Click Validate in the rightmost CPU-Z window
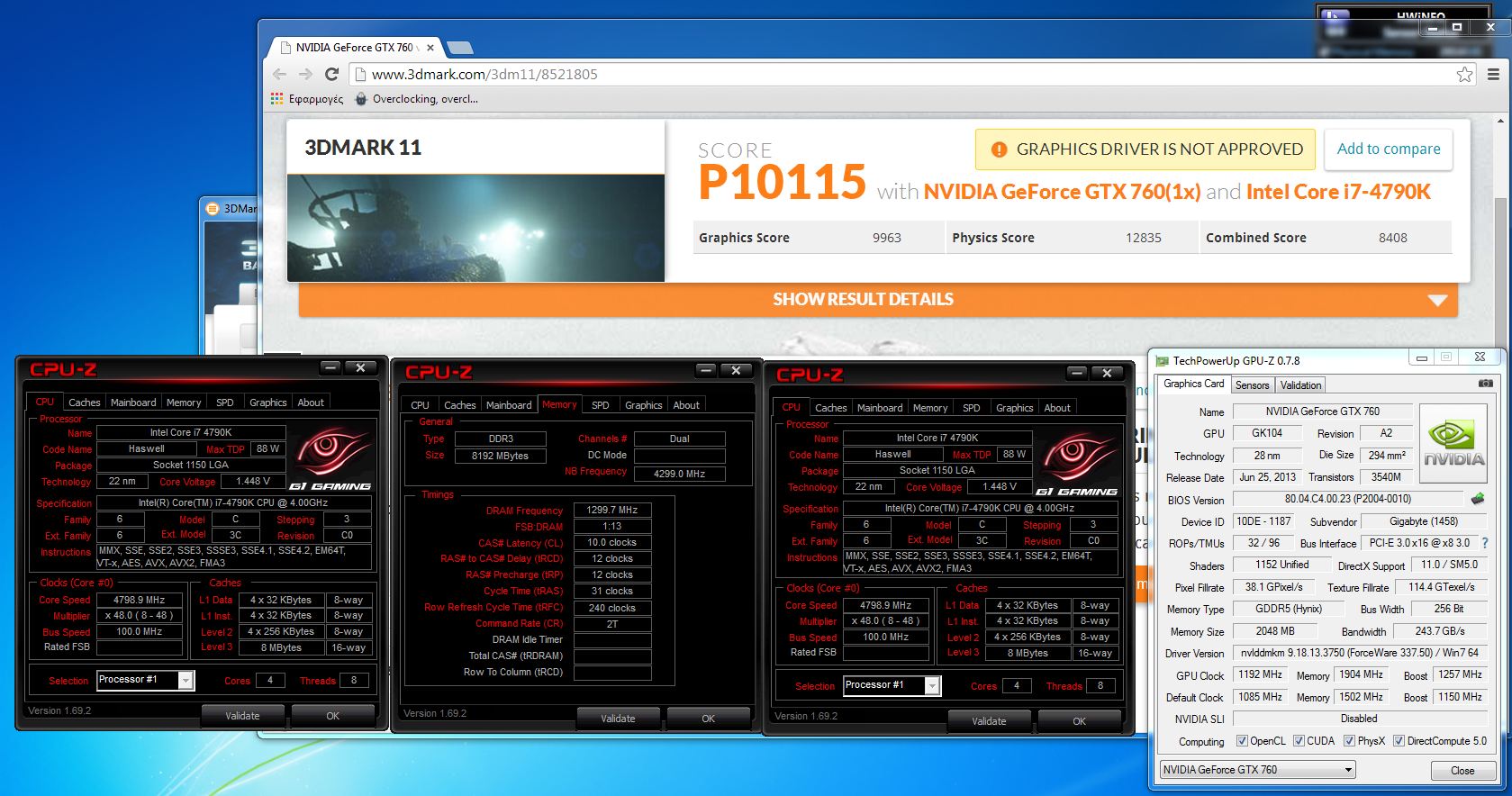 [x=989, y=721]
